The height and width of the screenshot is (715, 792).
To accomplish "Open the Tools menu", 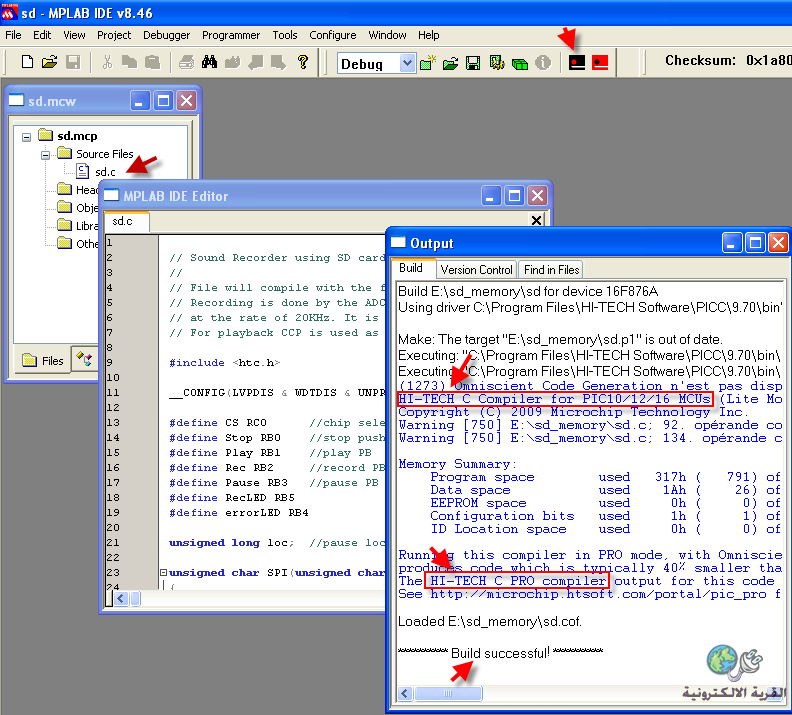I will point(285,35).
